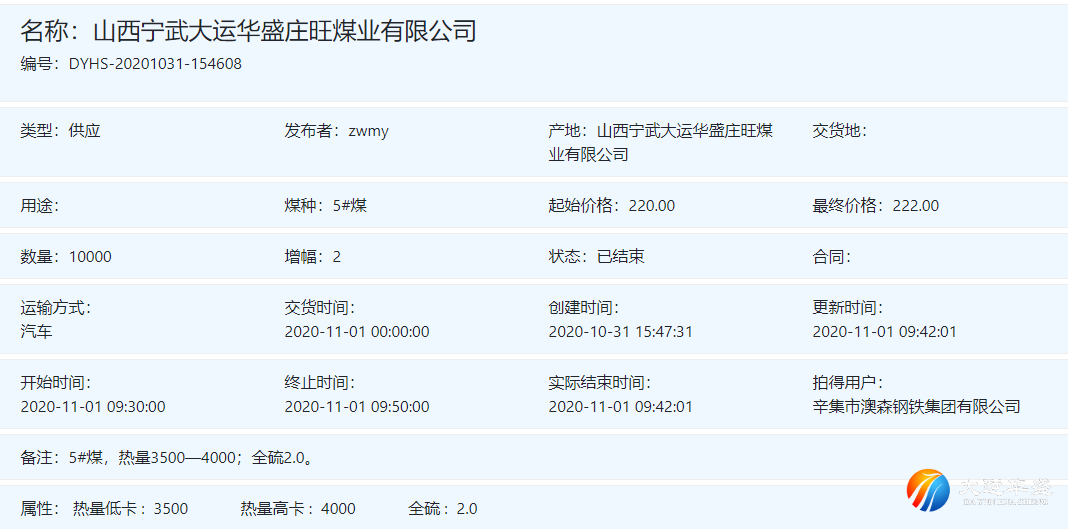Click the transport mode 汽车

click(x=37, y=332)
